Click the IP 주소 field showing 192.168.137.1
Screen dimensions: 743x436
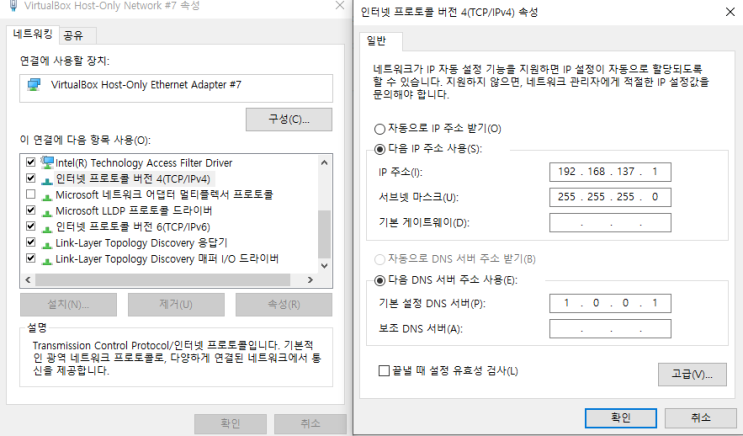[610, 172]
